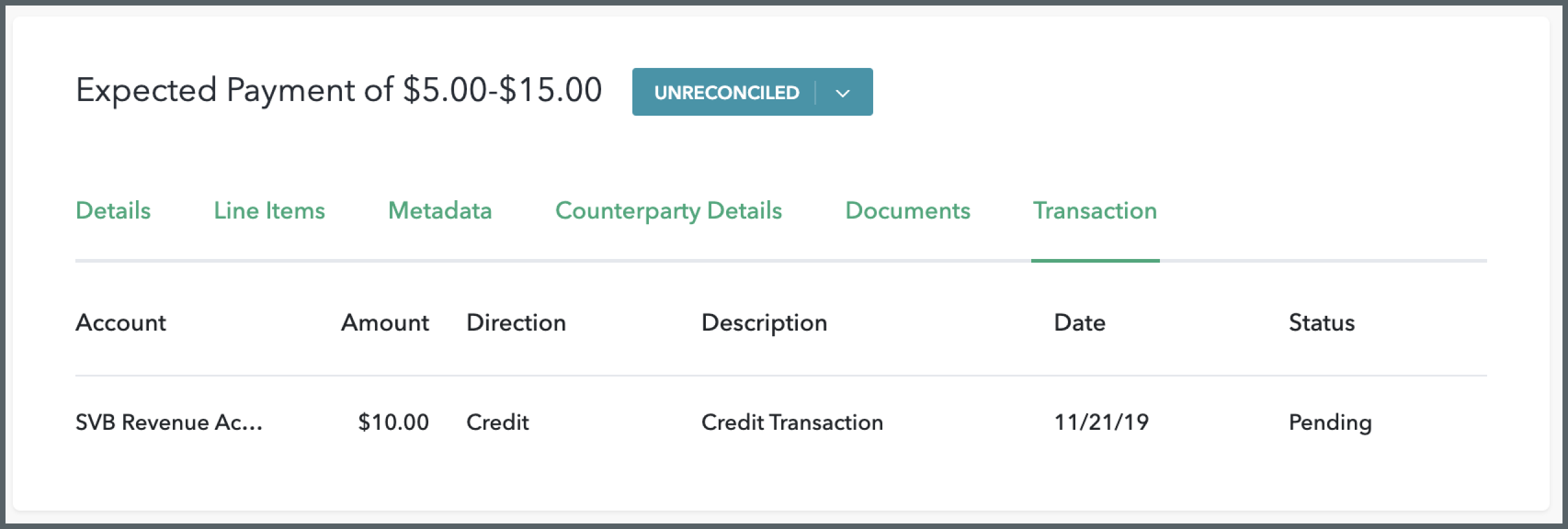Image resolution: width=1568 pixels, height=529 pixels.
Task: Click the Pending status label
Action: (x=1330, y=421)
